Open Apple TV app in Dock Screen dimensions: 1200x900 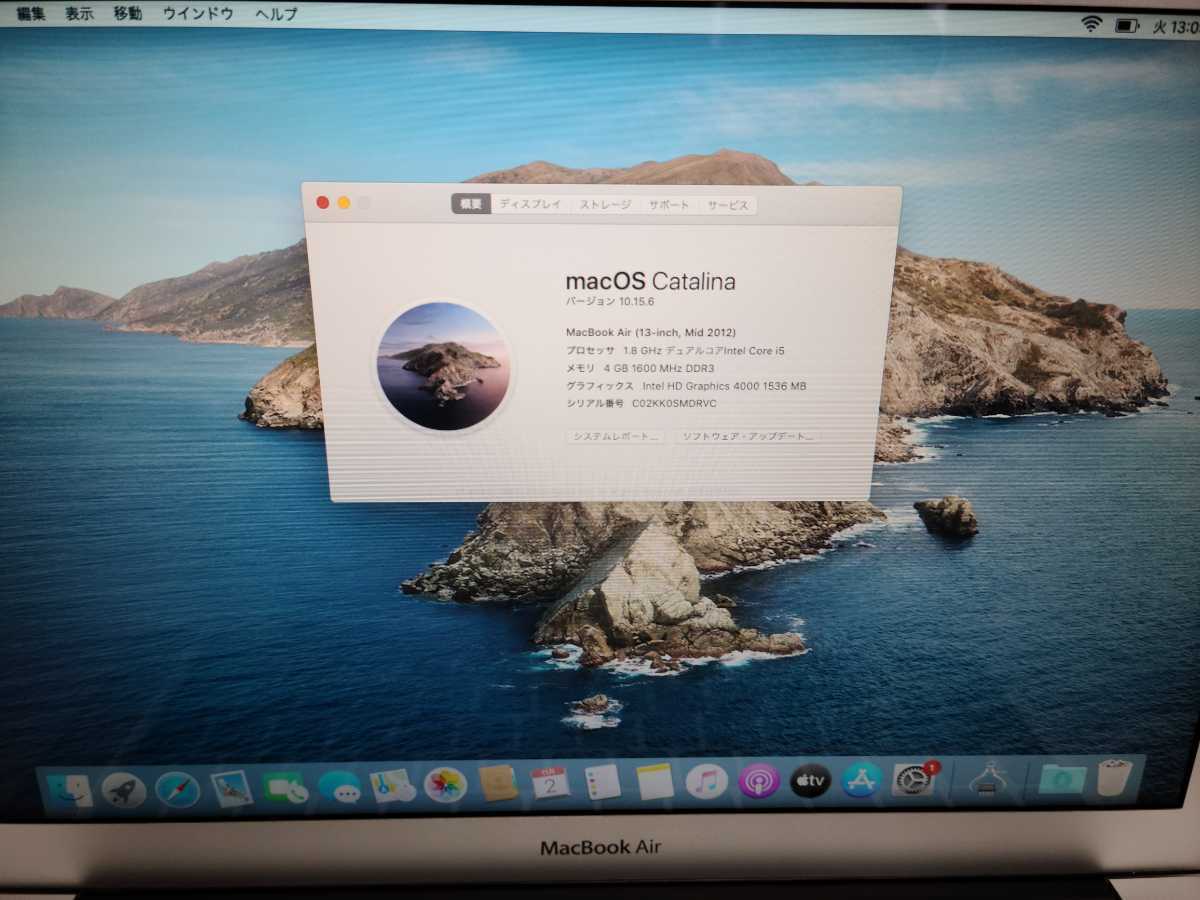point(811,780)
